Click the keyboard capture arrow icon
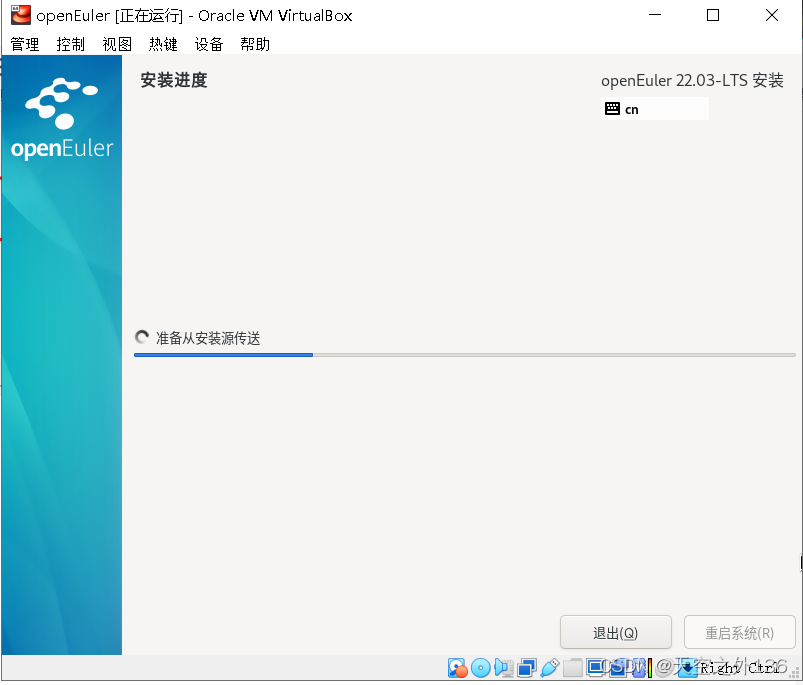803x685 pixels. click(687, 668)
